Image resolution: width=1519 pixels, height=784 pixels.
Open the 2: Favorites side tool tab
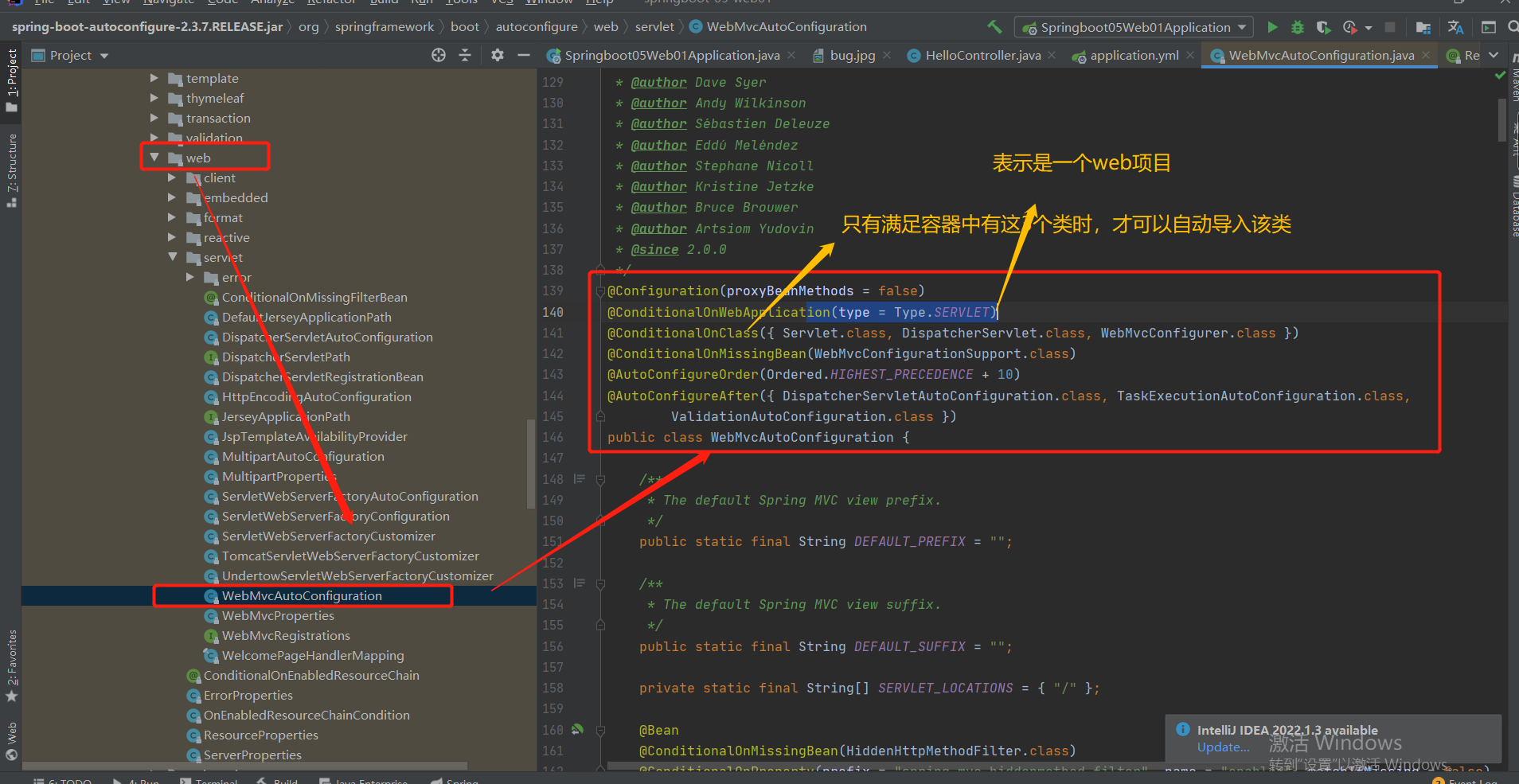pos(11,666)
